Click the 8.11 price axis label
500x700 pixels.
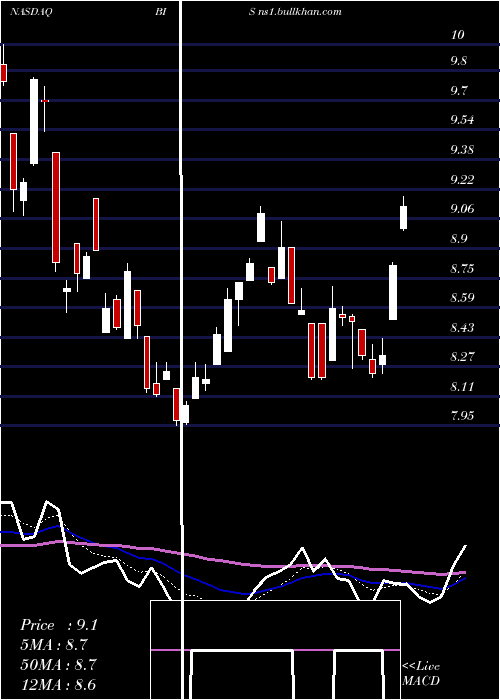click(462, 387)
